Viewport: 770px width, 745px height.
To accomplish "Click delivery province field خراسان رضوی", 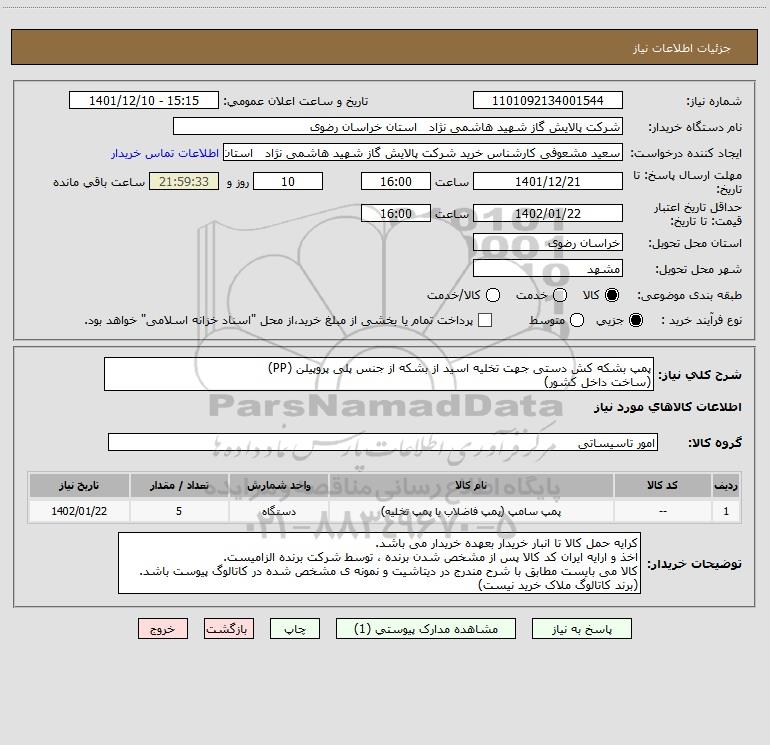I will pyautogui.click(x=548, y=243).
